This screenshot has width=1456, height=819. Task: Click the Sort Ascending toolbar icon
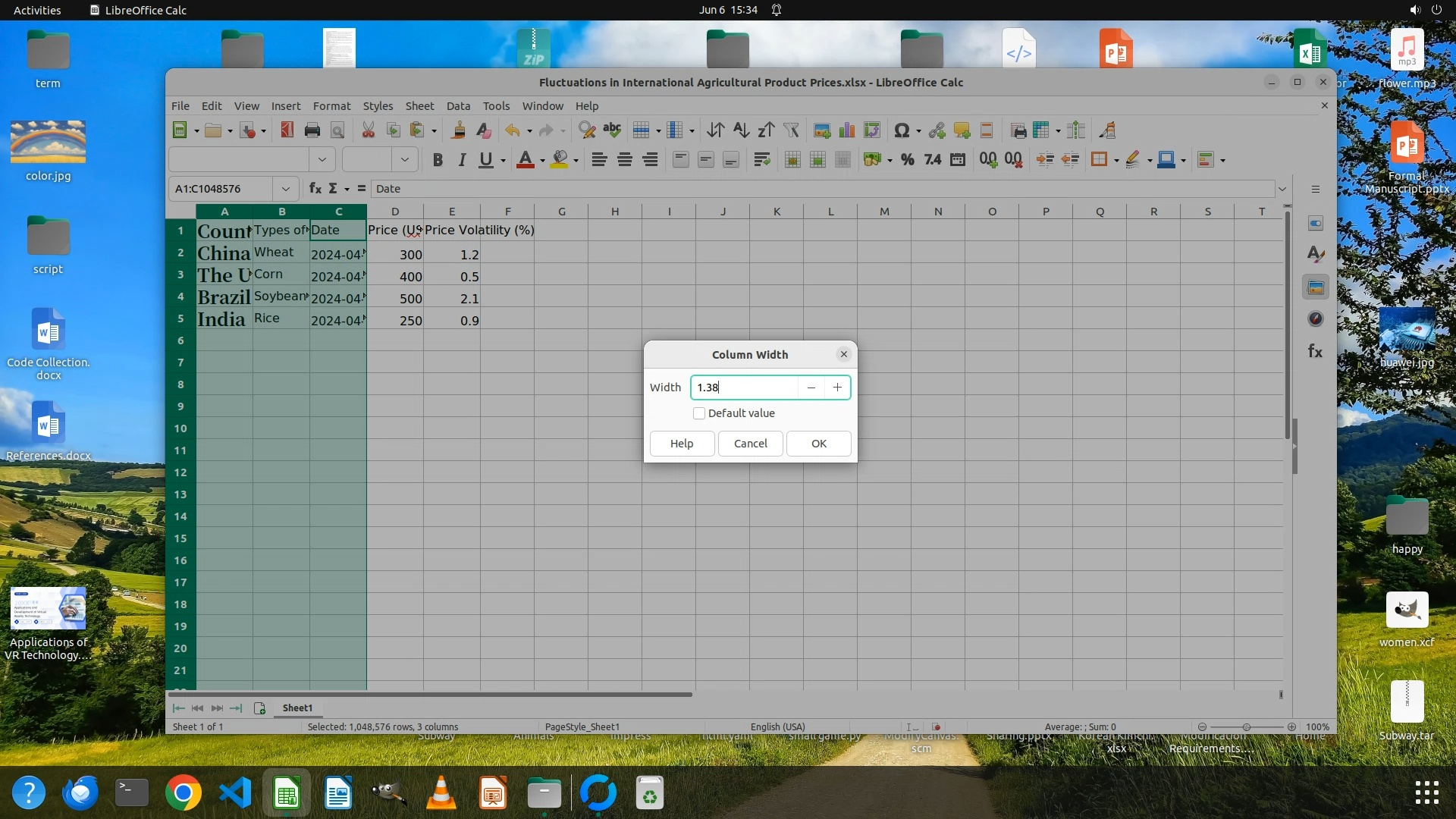[741, 130]
